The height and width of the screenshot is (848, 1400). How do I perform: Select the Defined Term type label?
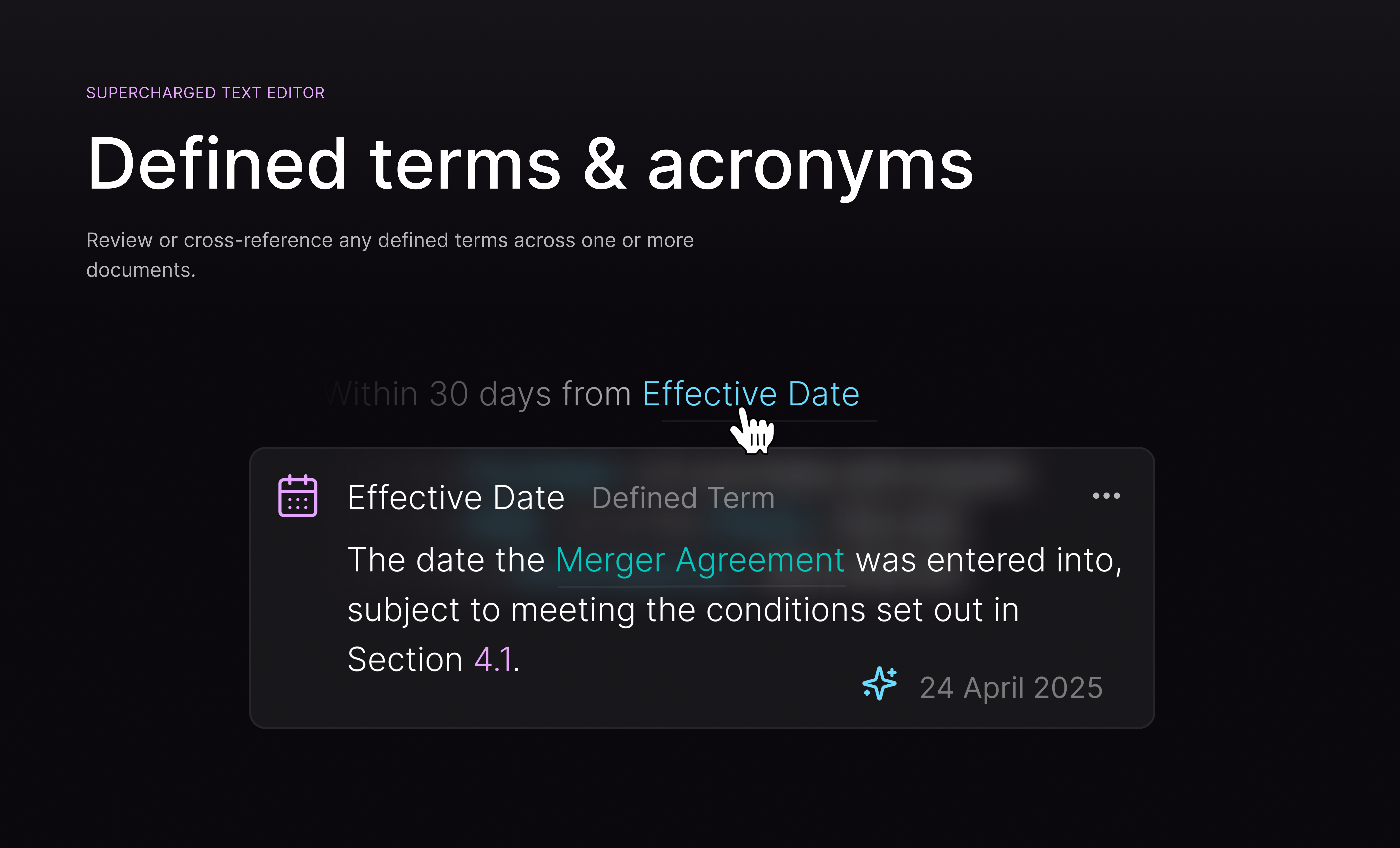683,498
